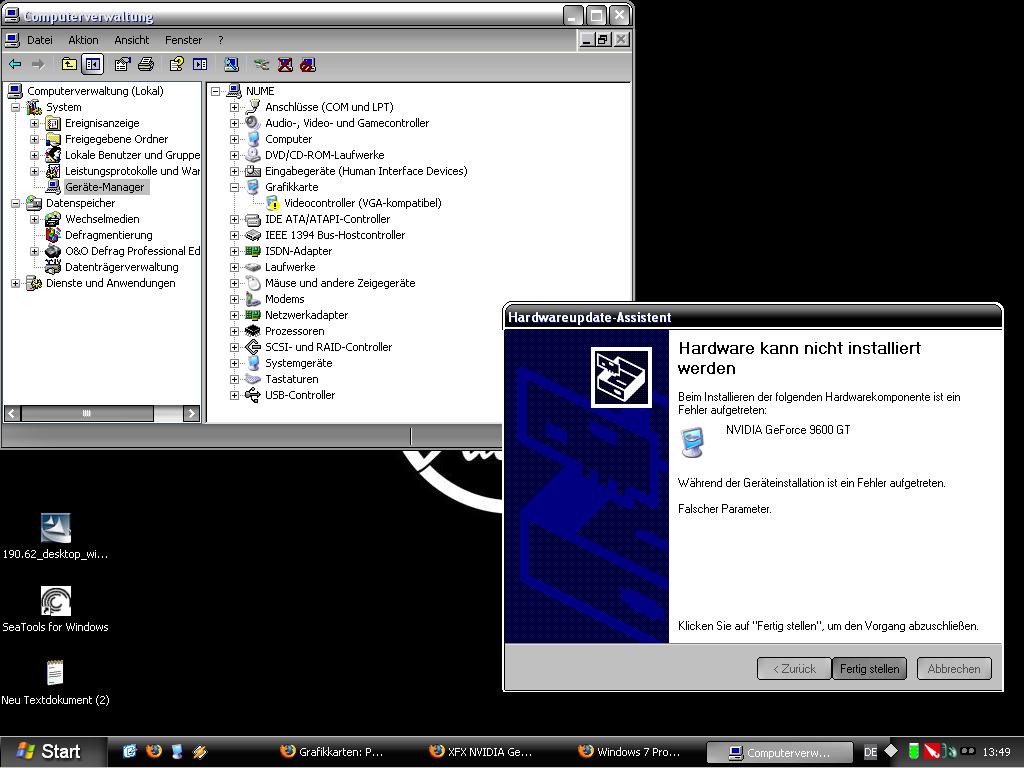1024x768 pixels.
Task: Select Defragmentierung in the left tree
Action: tap(108, 235)
